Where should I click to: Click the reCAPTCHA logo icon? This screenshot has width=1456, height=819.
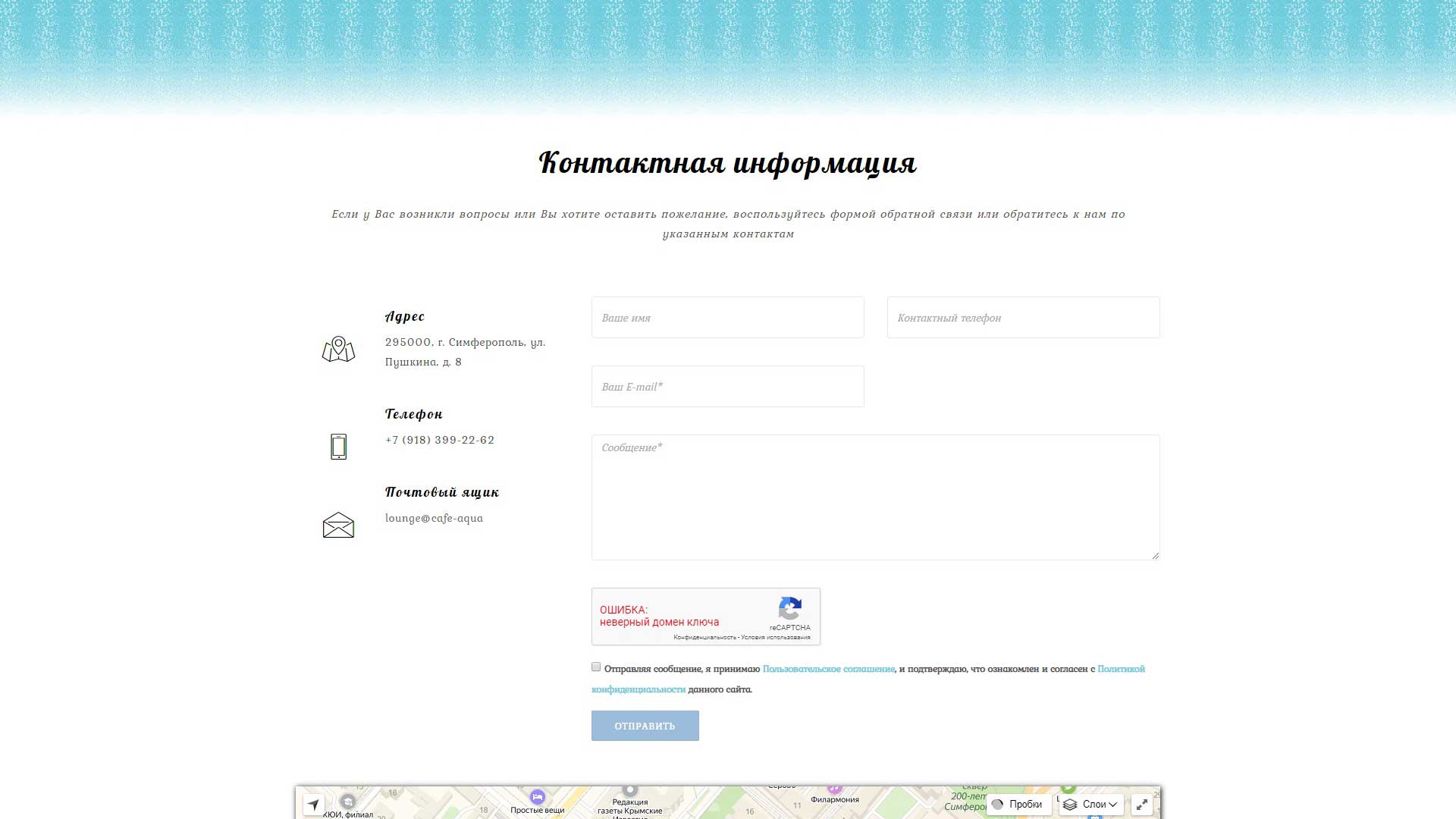coord(790,608)
